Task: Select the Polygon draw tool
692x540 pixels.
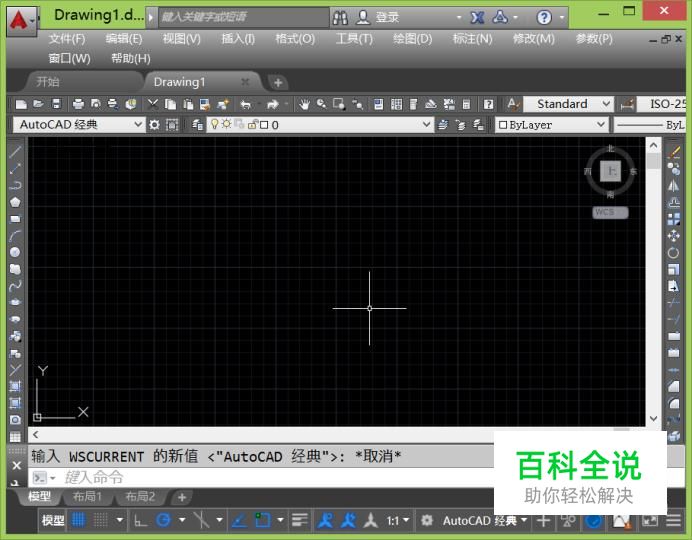Action: coord(15,201)
